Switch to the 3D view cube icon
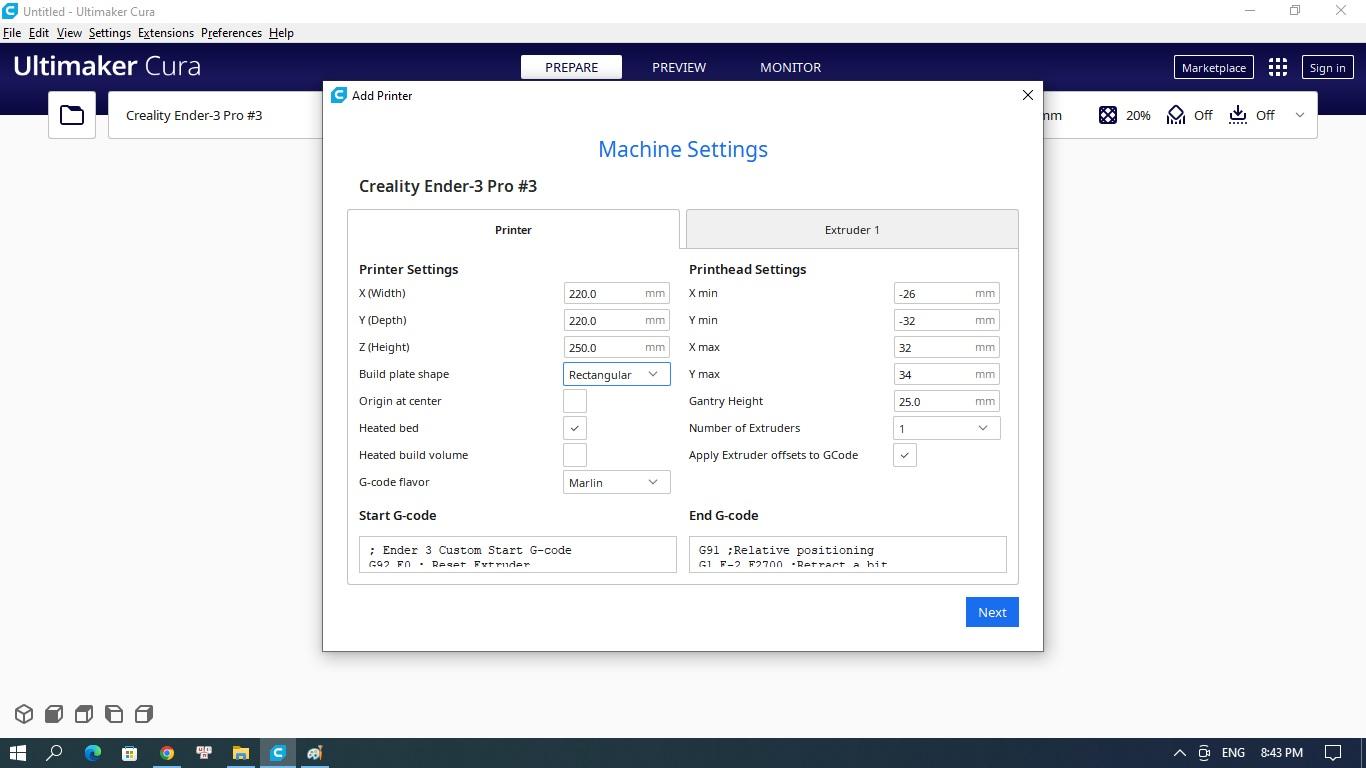This screenshot has height=768, width=1366. click(24, 714)
